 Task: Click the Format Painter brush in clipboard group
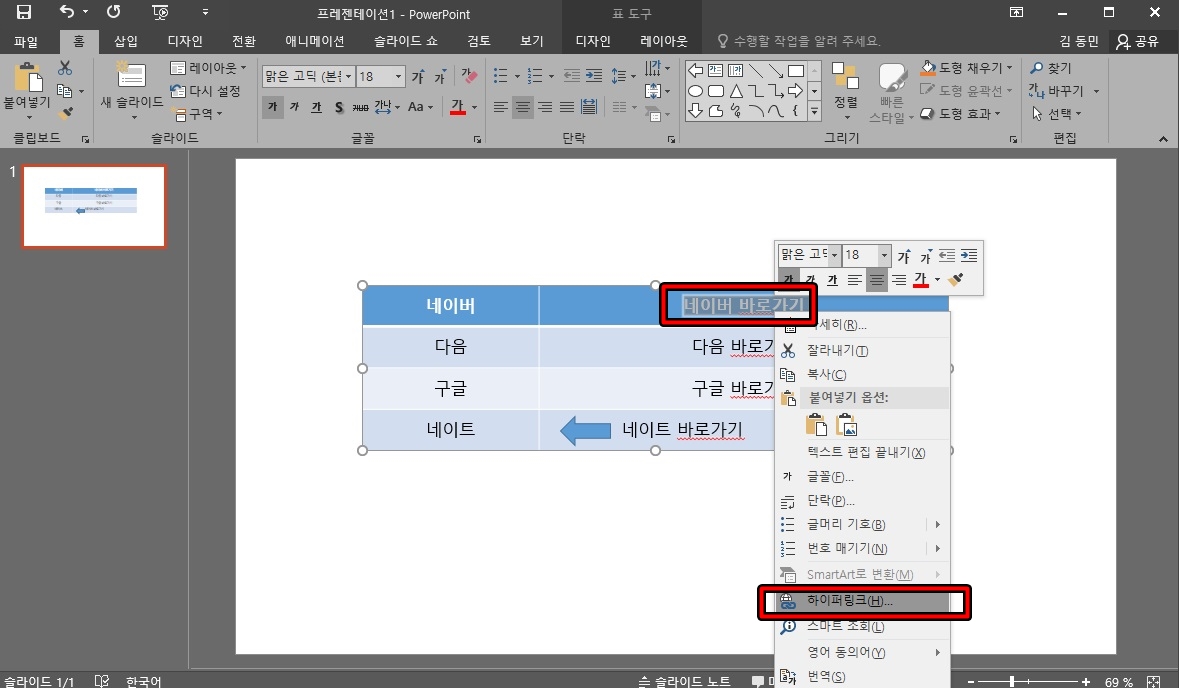point(65,114)
